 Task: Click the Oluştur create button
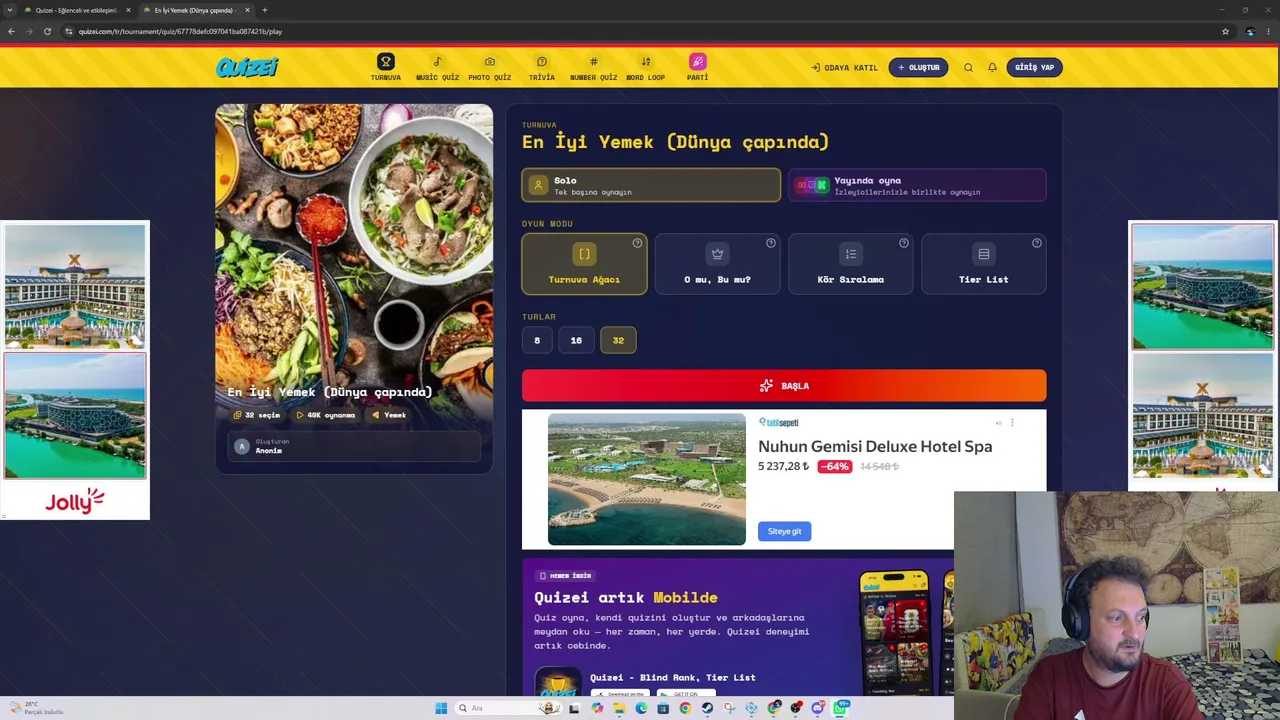[918, 68]
